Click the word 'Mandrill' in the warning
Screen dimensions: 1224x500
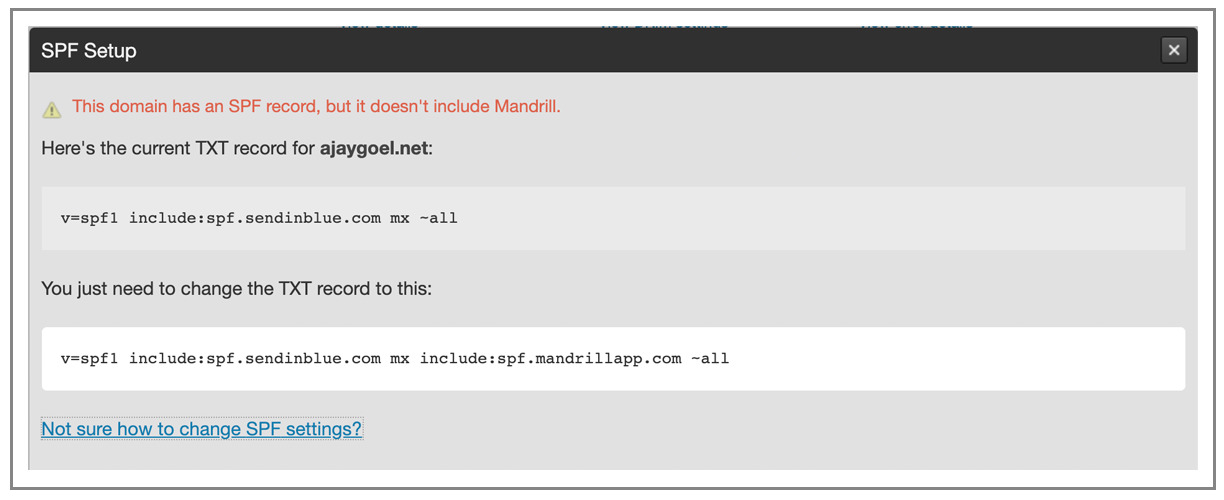tap(526, 106)
